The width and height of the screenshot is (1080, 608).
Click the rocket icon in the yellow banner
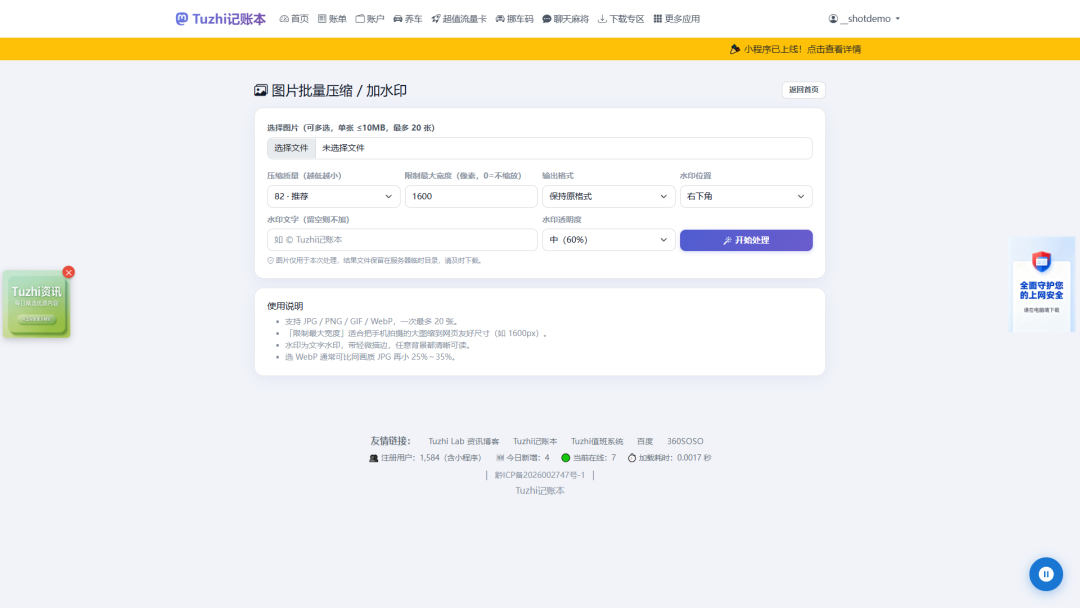(x=735, y=49)
